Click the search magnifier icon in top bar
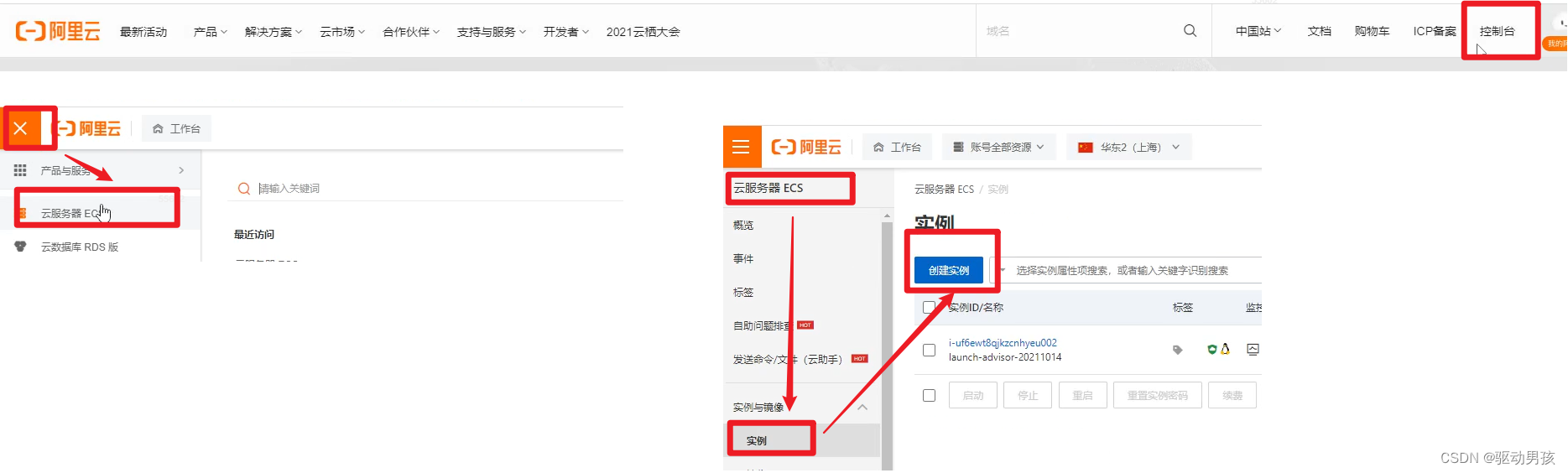 1190,31
